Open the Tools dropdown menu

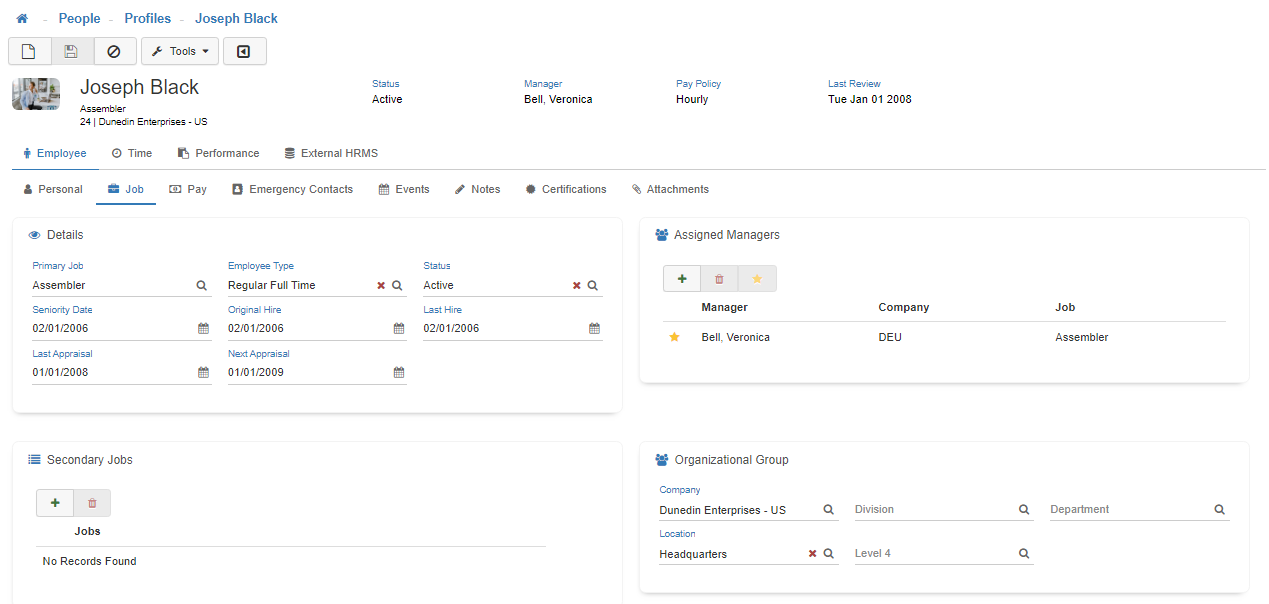pos(180,51)
